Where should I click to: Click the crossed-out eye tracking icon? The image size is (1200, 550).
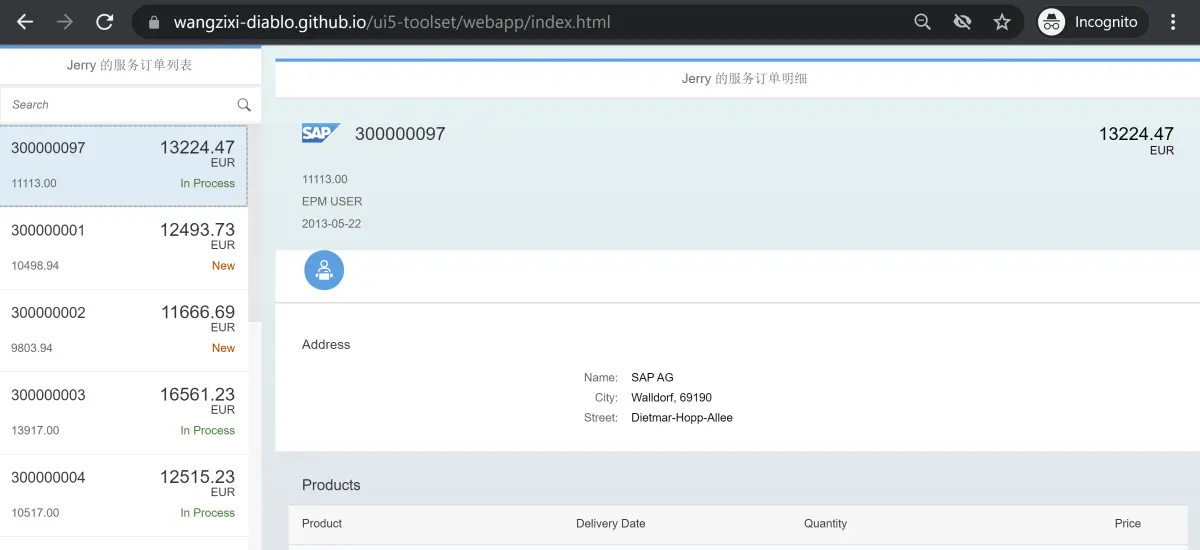[963, 22]
